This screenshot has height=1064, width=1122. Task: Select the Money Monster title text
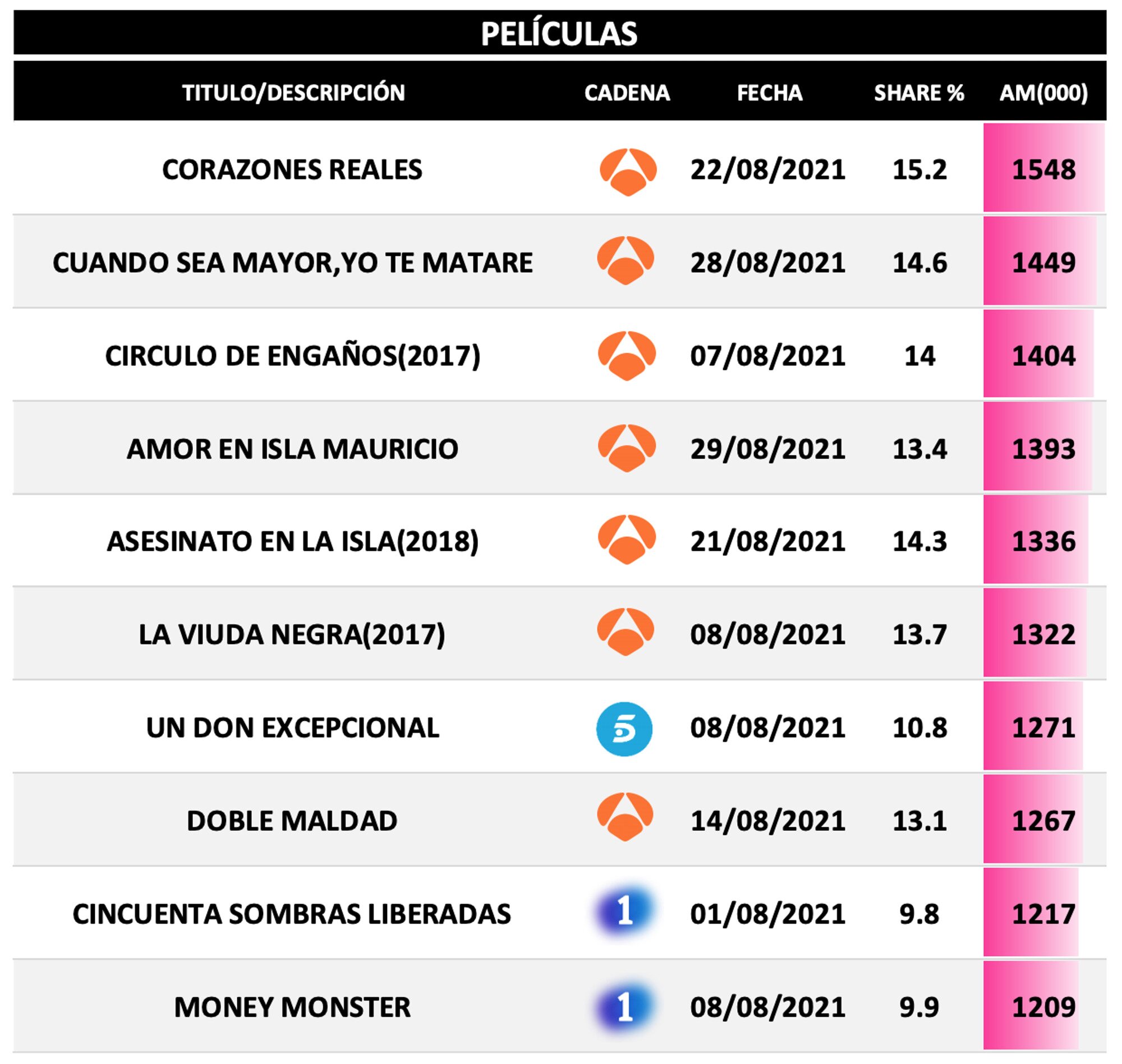click(292, 1007)
